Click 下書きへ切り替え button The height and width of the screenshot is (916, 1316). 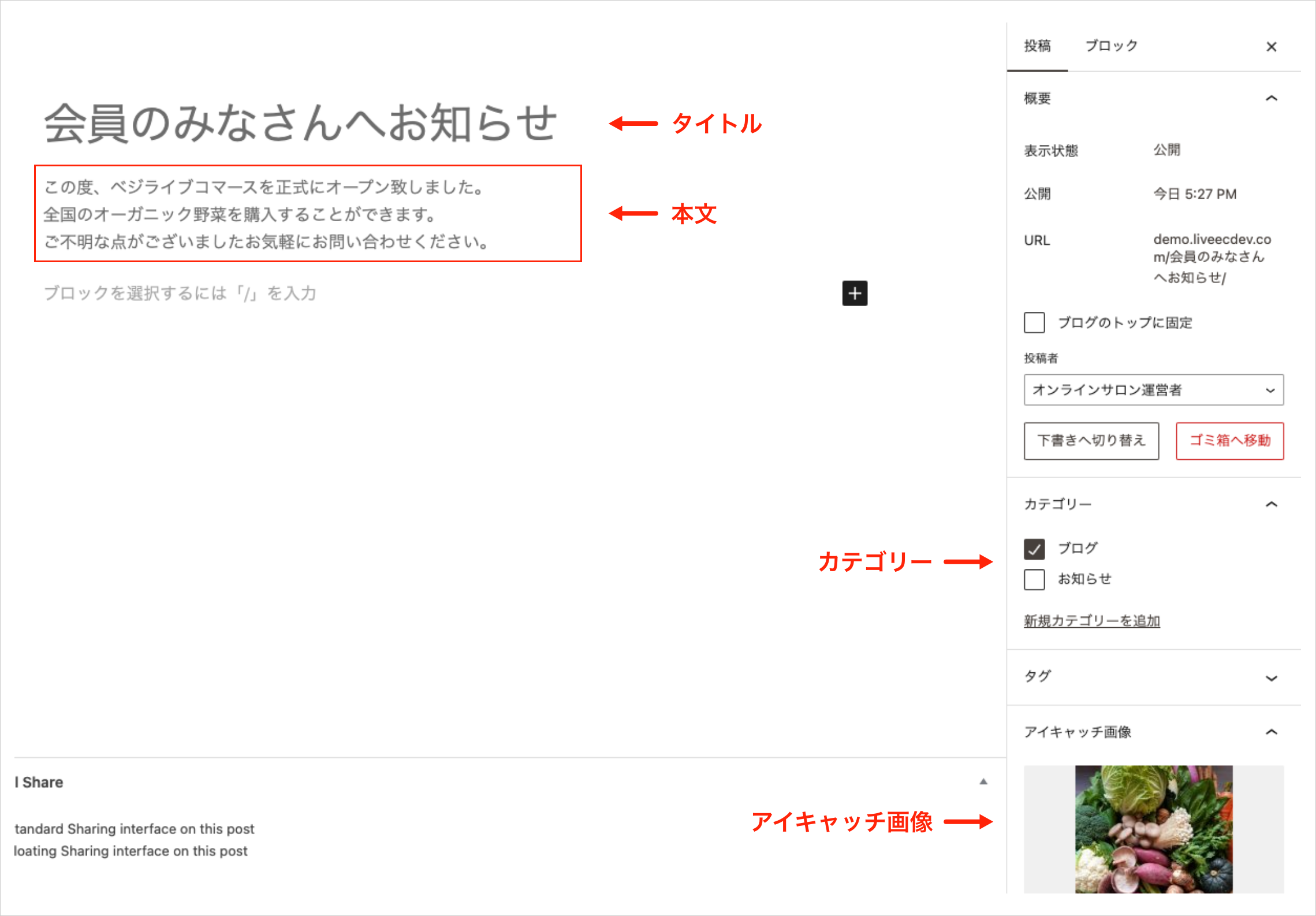[x=1091, y=441]
